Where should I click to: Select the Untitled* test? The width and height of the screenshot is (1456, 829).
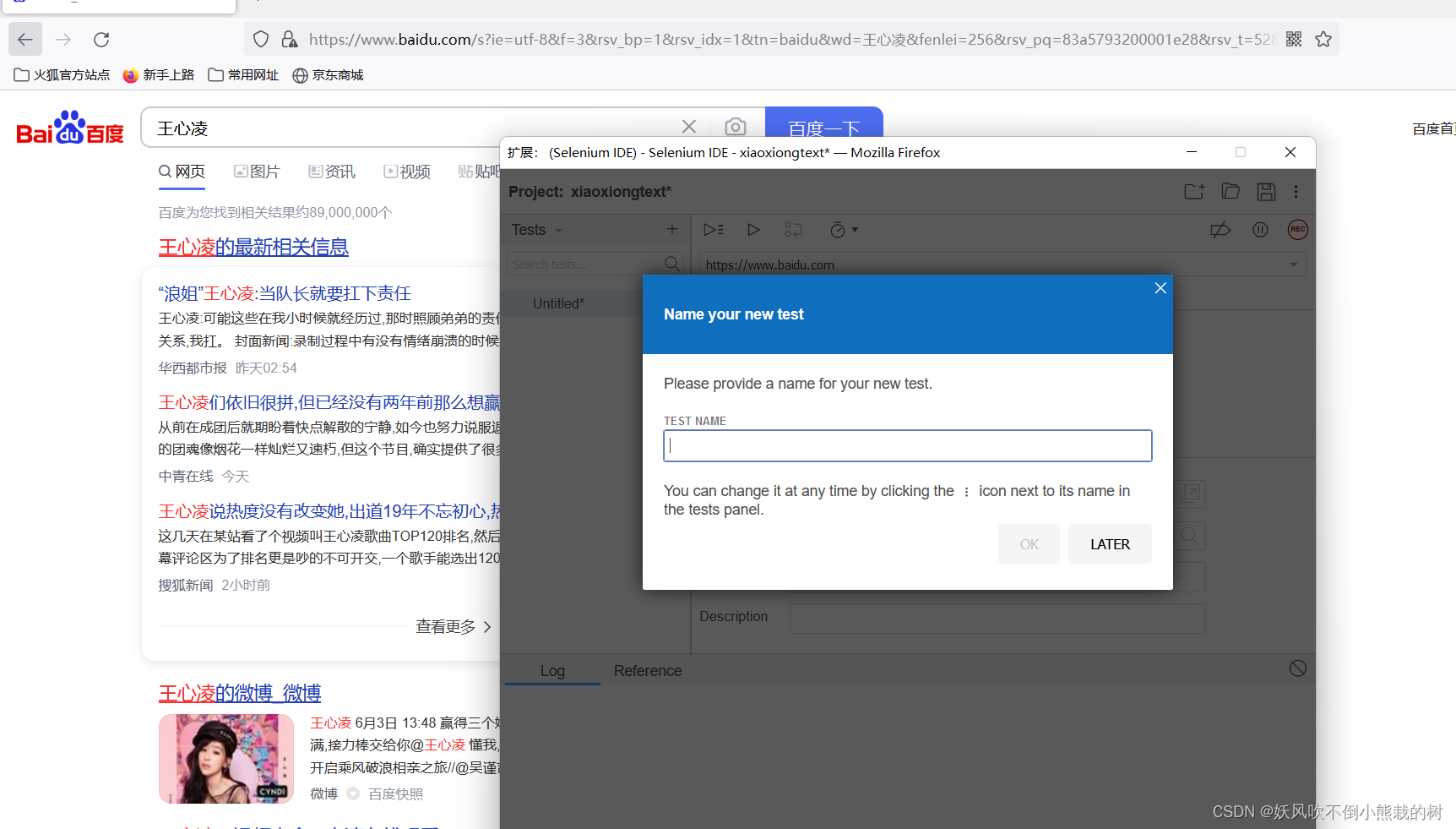[x=558, y=303]
